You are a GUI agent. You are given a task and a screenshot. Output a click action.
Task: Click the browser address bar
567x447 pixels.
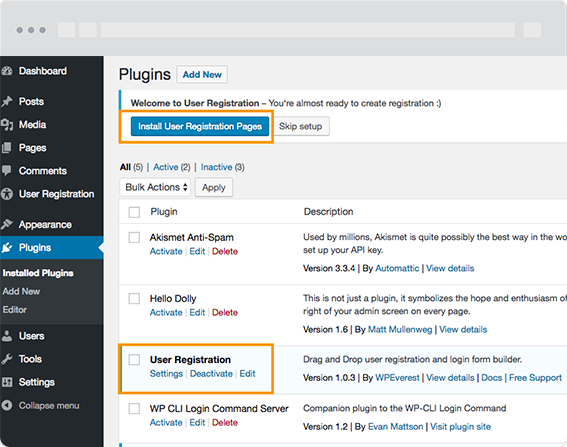[308, 30]
